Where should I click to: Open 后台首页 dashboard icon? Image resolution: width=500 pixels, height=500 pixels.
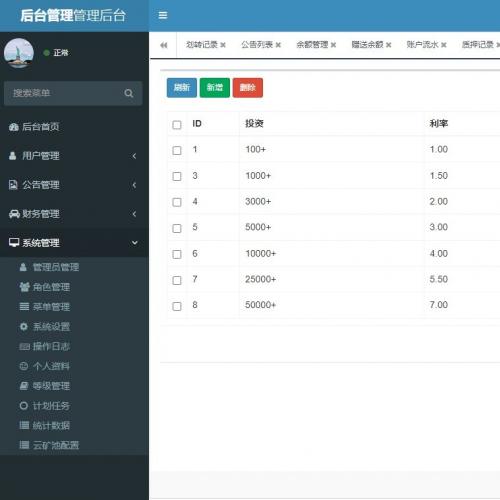pos(14,127)
